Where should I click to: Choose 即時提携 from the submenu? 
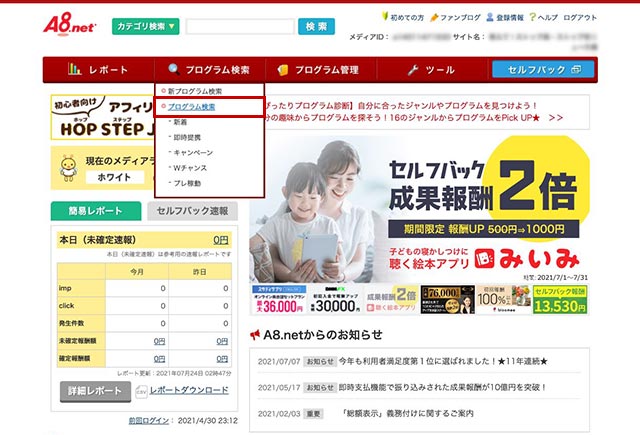click(187, 138)
